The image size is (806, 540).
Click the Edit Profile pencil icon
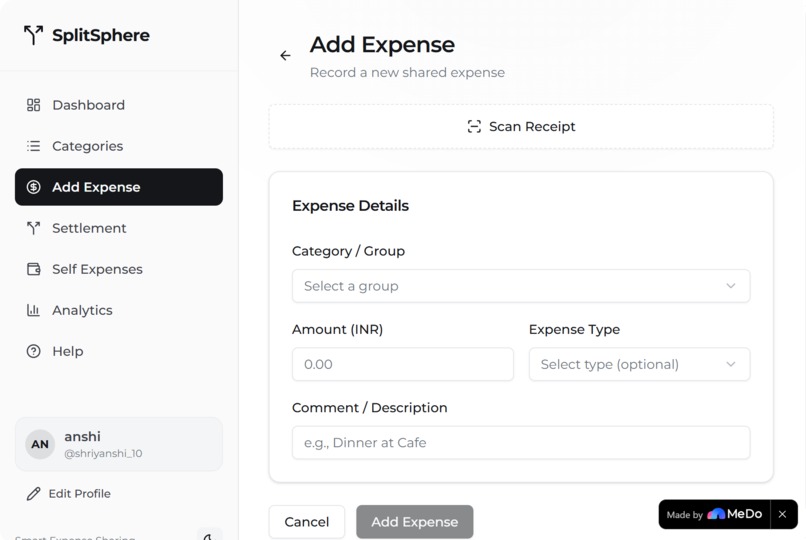click(x=33, y=494)
